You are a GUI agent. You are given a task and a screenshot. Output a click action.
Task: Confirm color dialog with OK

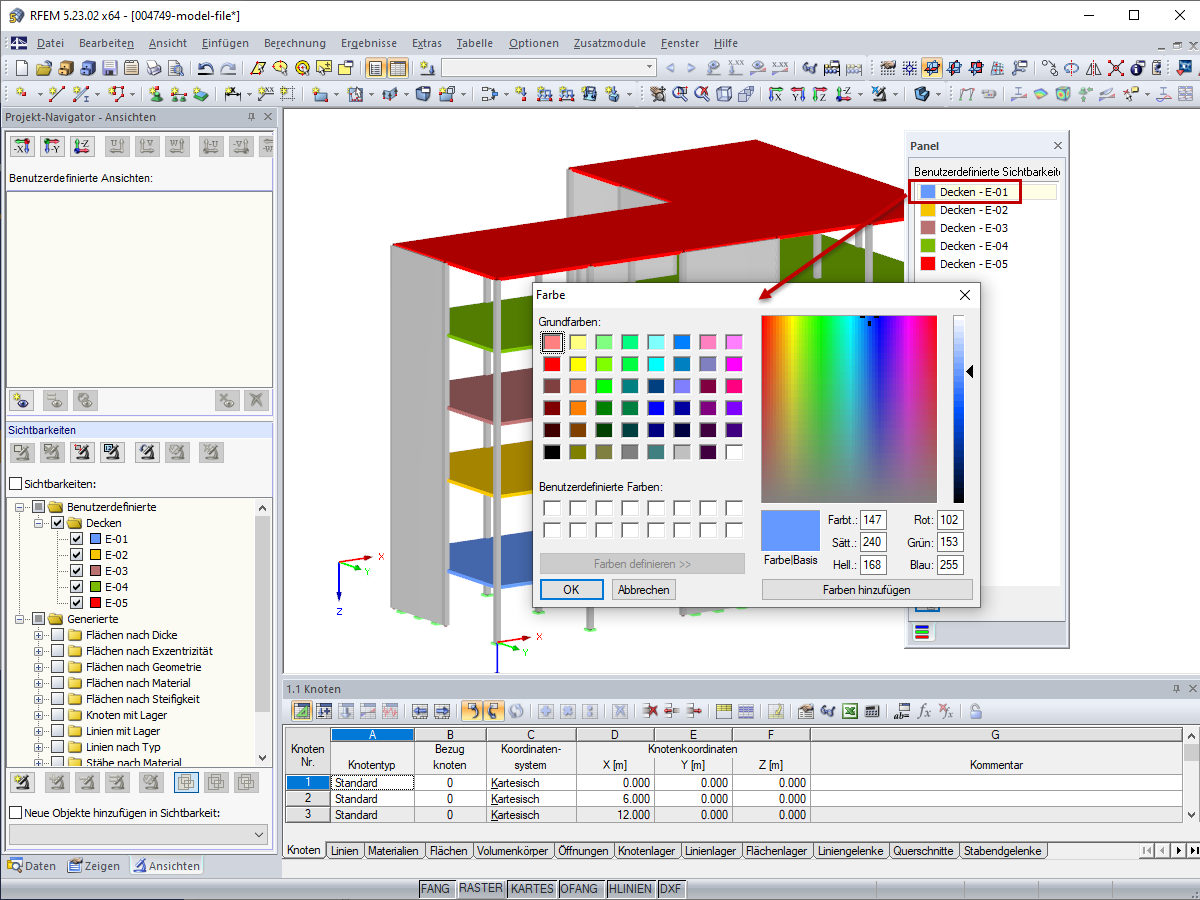tap(571, 590)
